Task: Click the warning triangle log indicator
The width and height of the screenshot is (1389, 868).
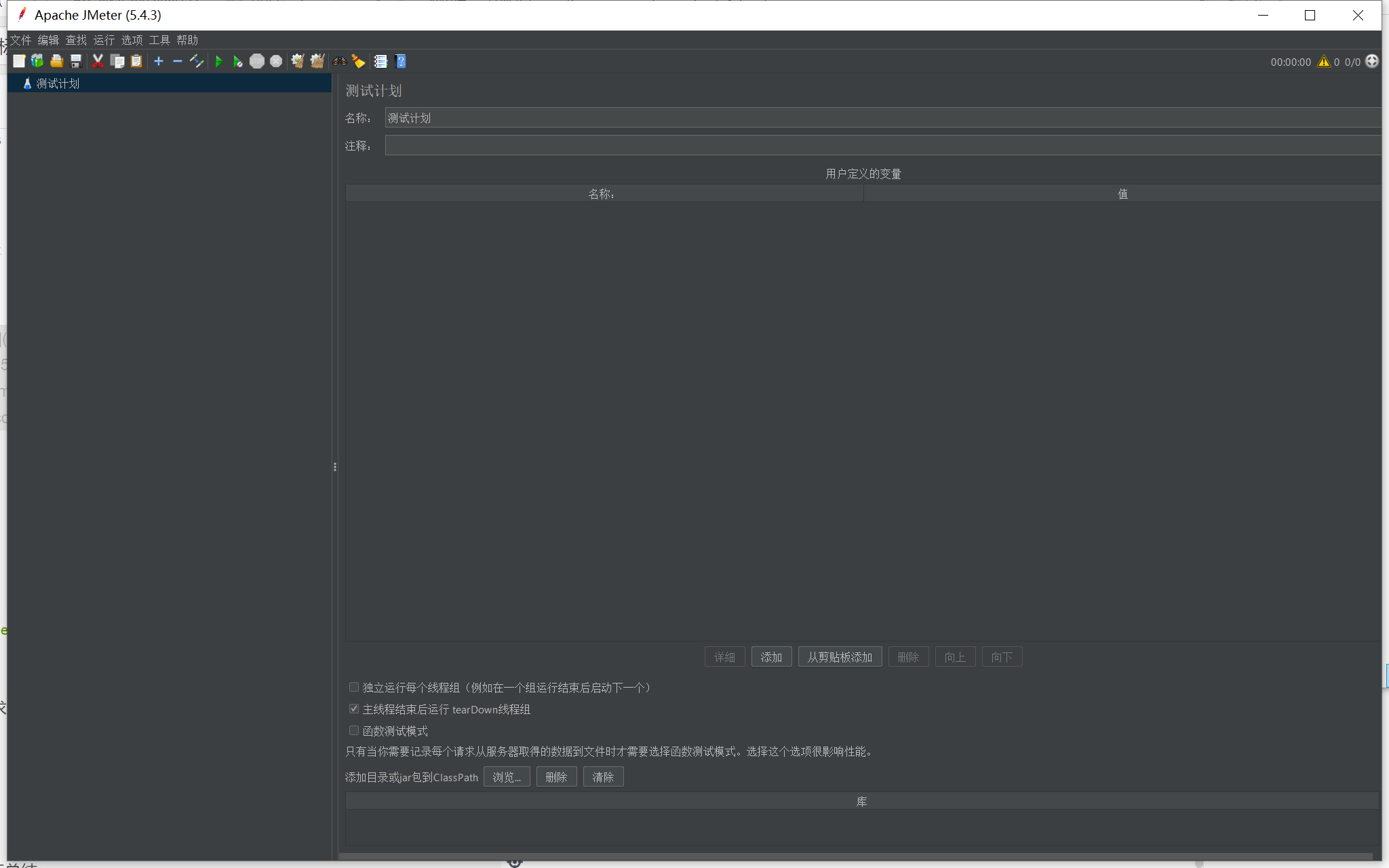Action: pyautogui.click(x=1324, y=62)
